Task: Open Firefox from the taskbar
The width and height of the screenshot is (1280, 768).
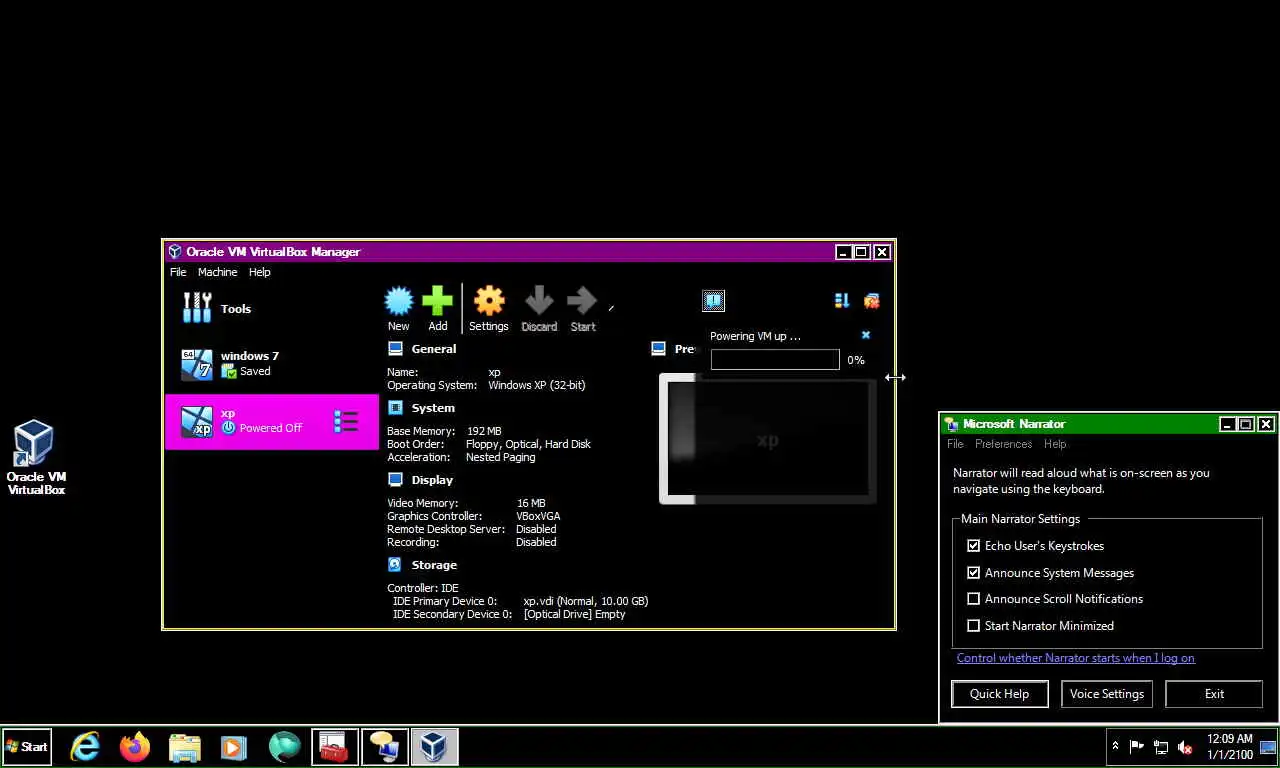Action: (x=134, y=747)
